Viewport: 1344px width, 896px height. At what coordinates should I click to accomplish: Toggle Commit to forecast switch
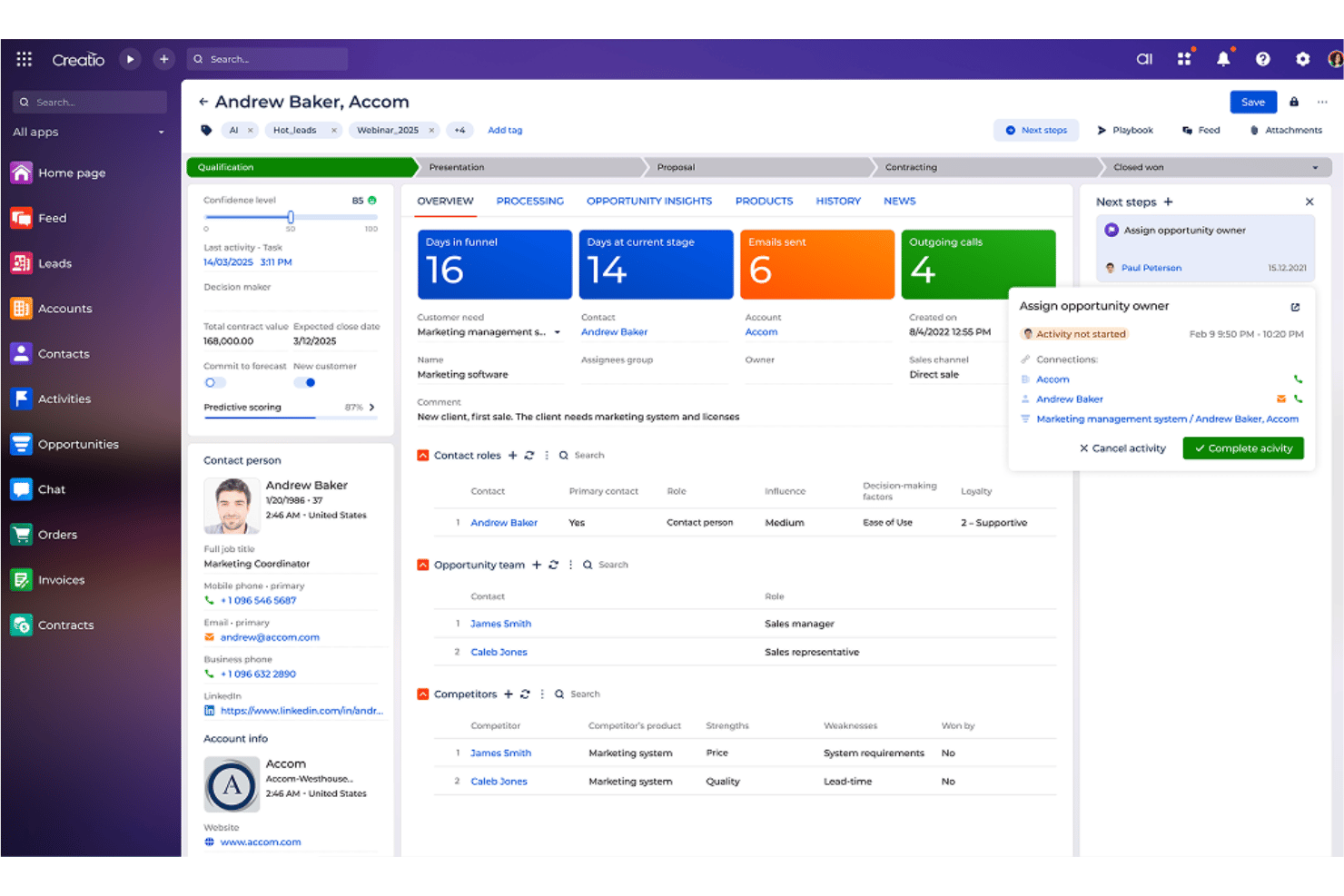(x=214, y=383)
